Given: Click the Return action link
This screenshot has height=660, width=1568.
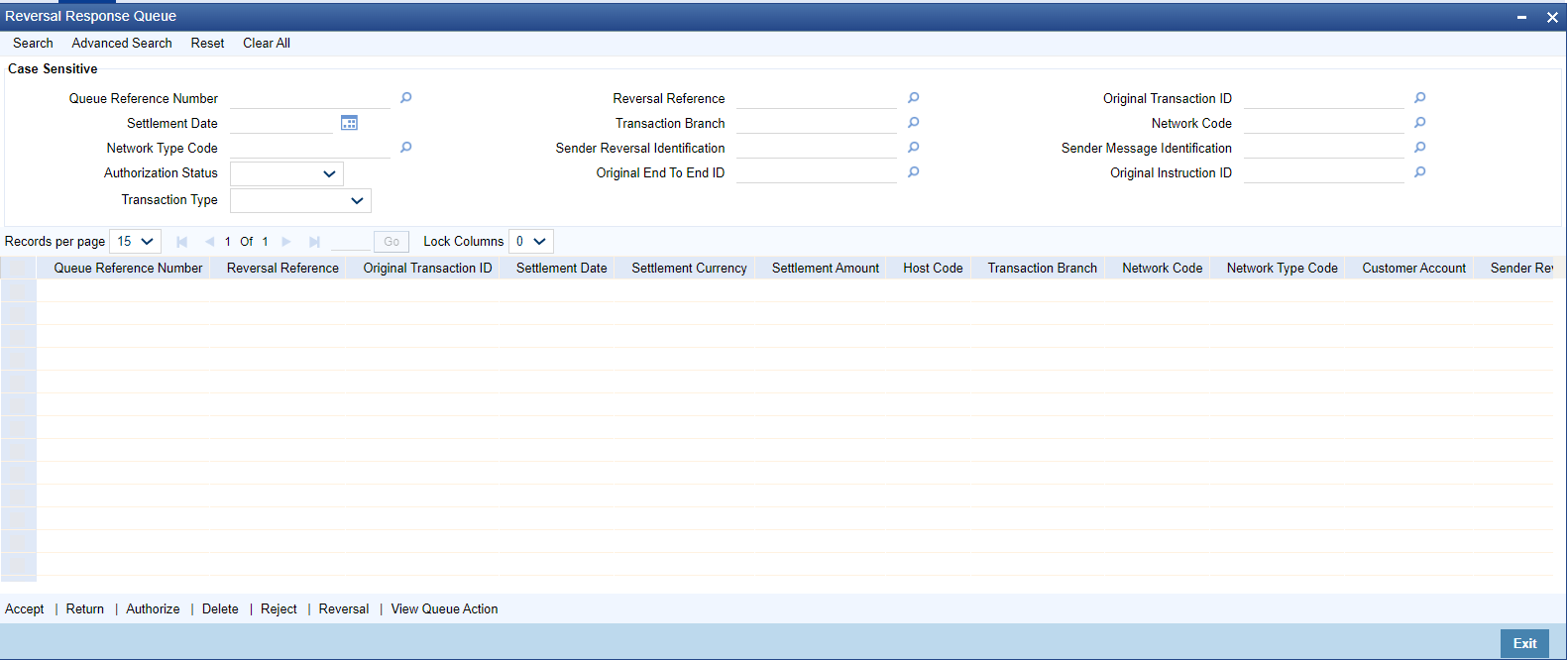Looking at the screenshot, I should pyautogui.click(x=85, y=609).
